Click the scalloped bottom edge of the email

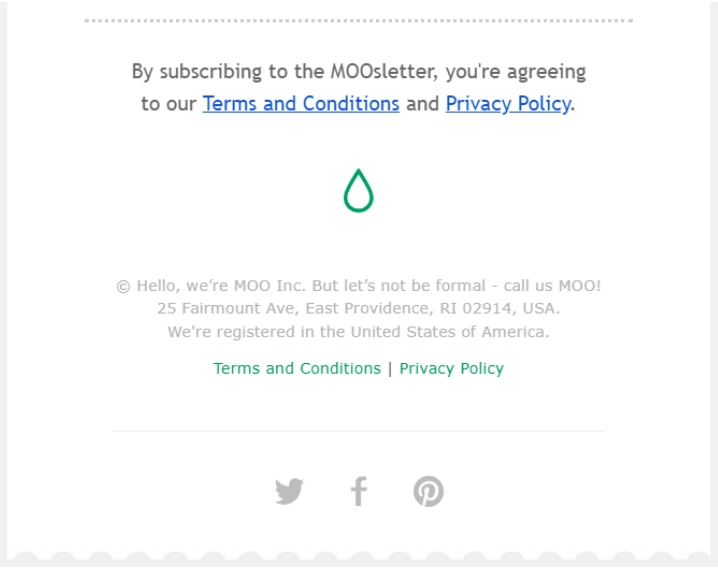358,556
